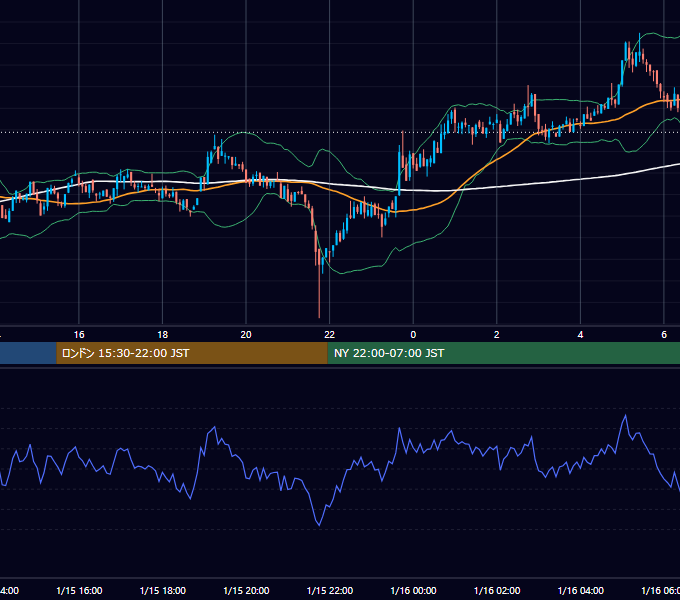This screenshot has height=600, width=680.
Task: Click hour label 18 under price chart
Action: 163,335
